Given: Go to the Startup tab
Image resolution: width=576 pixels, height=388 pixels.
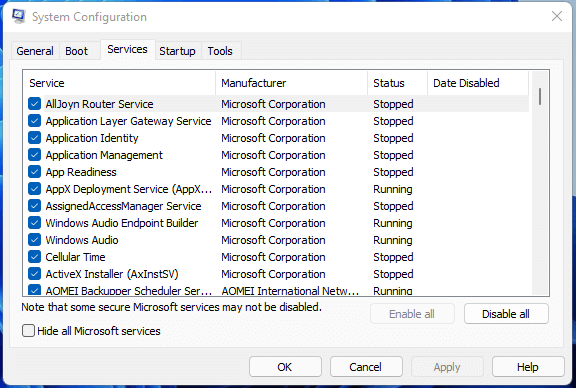Looking at the screenshot, I should click(x=177, y=51).
